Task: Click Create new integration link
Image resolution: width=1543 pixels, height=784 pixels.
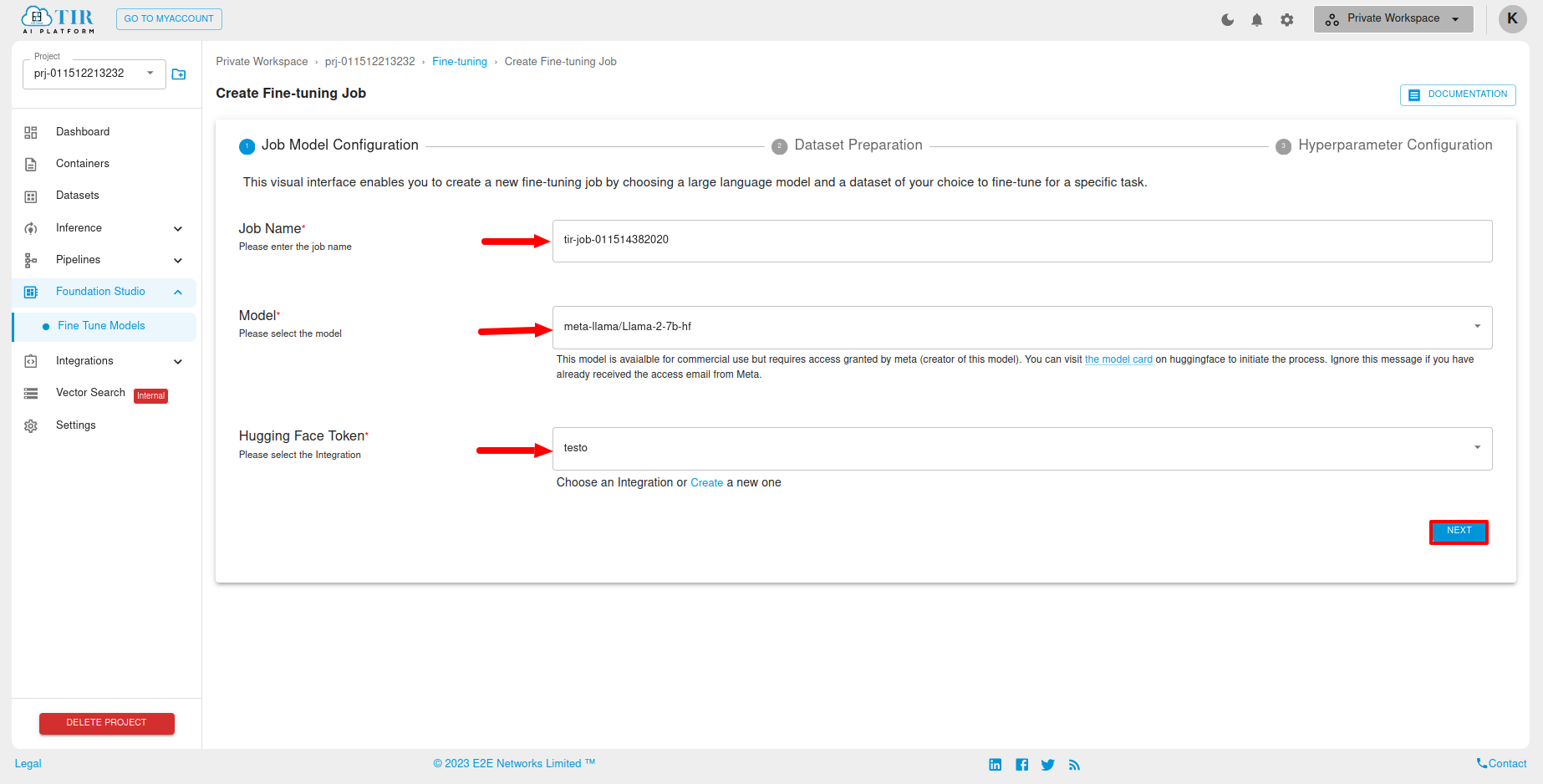Action: pos(707,483)
